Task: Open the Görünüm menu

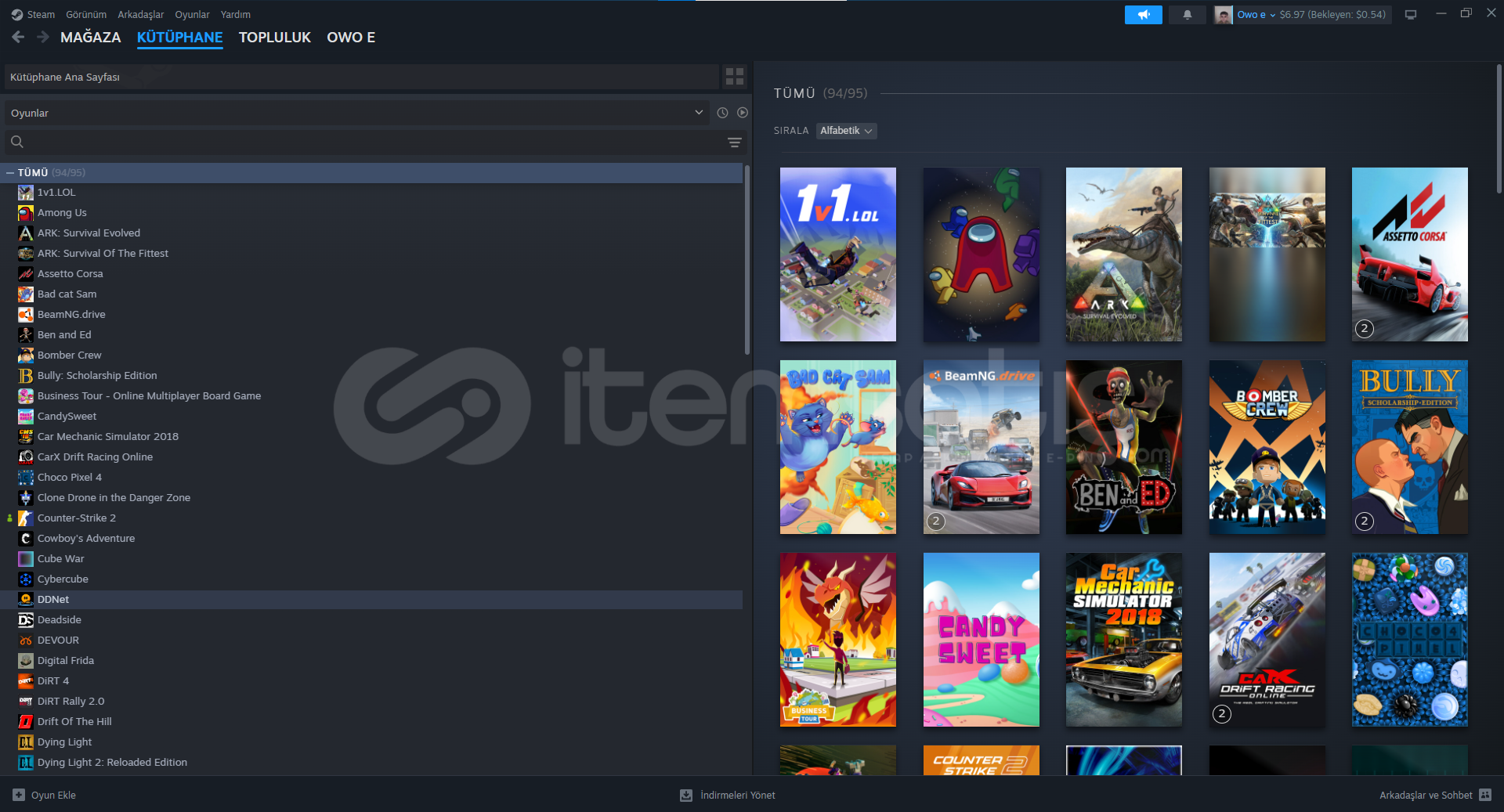Action: [86, 15]
